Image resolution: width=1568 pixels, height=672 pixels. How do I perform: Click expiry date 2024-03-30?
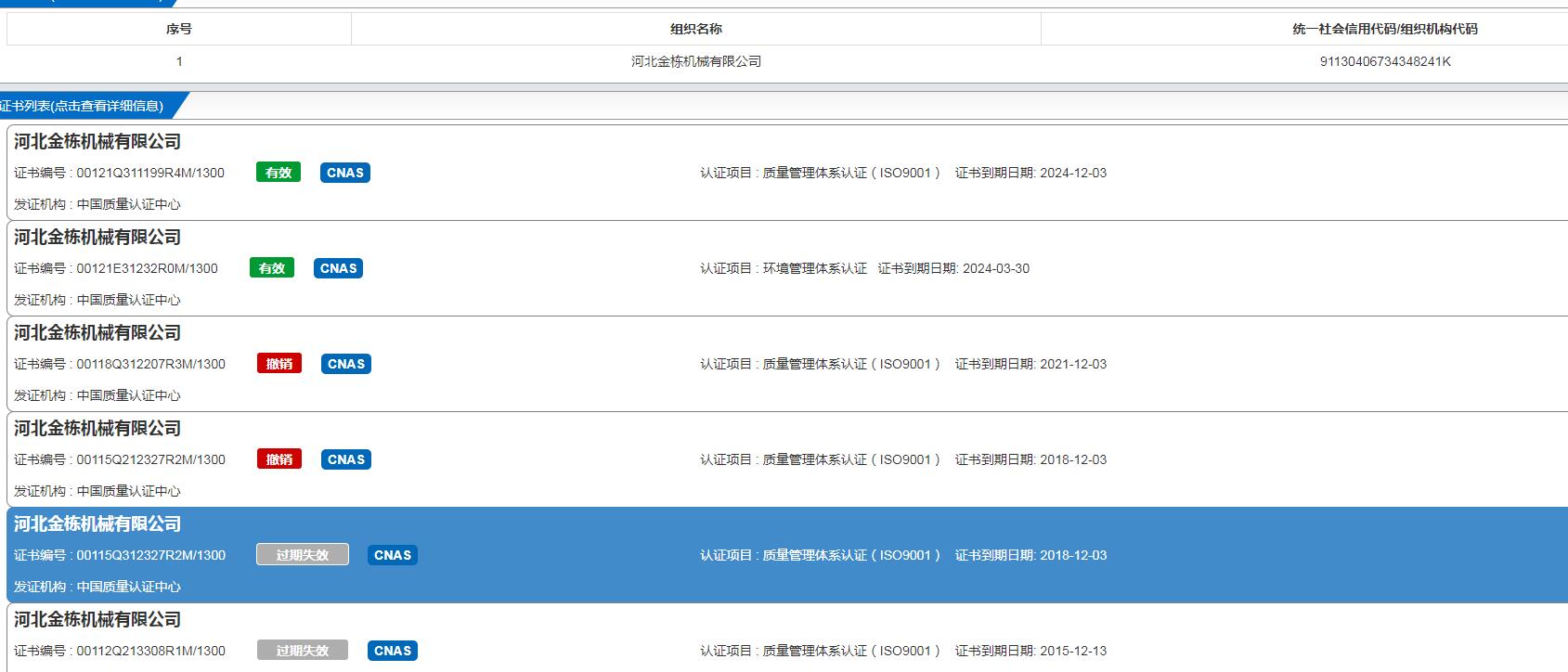coord(996,268)
